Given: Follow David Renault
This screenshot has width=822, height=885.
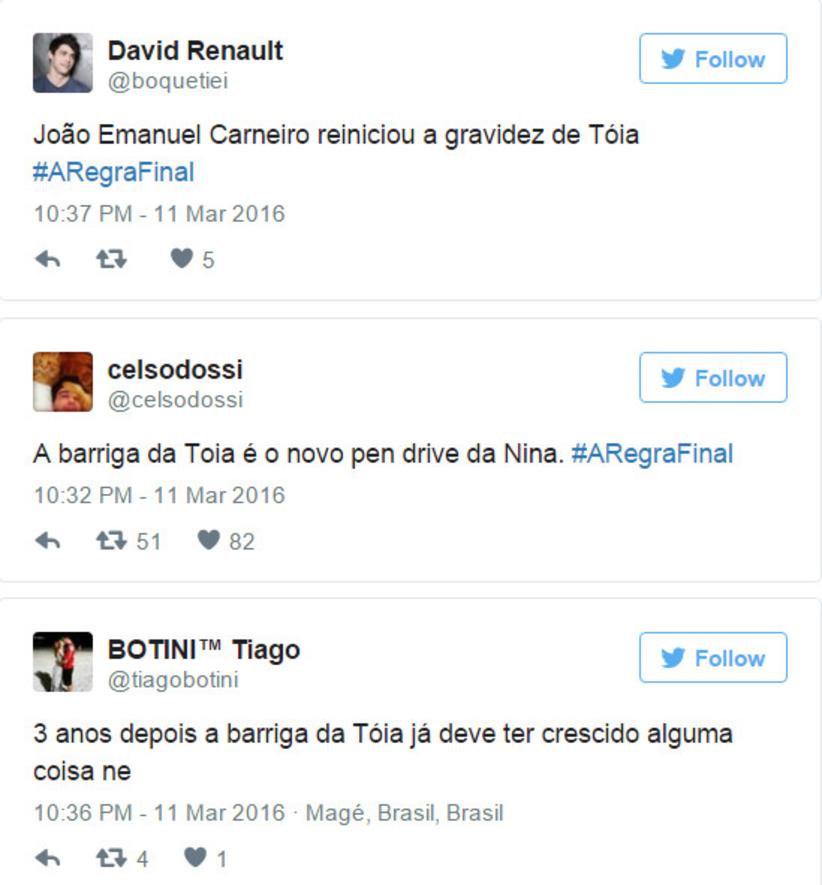Looking at the screenshot, I should 713,59.
